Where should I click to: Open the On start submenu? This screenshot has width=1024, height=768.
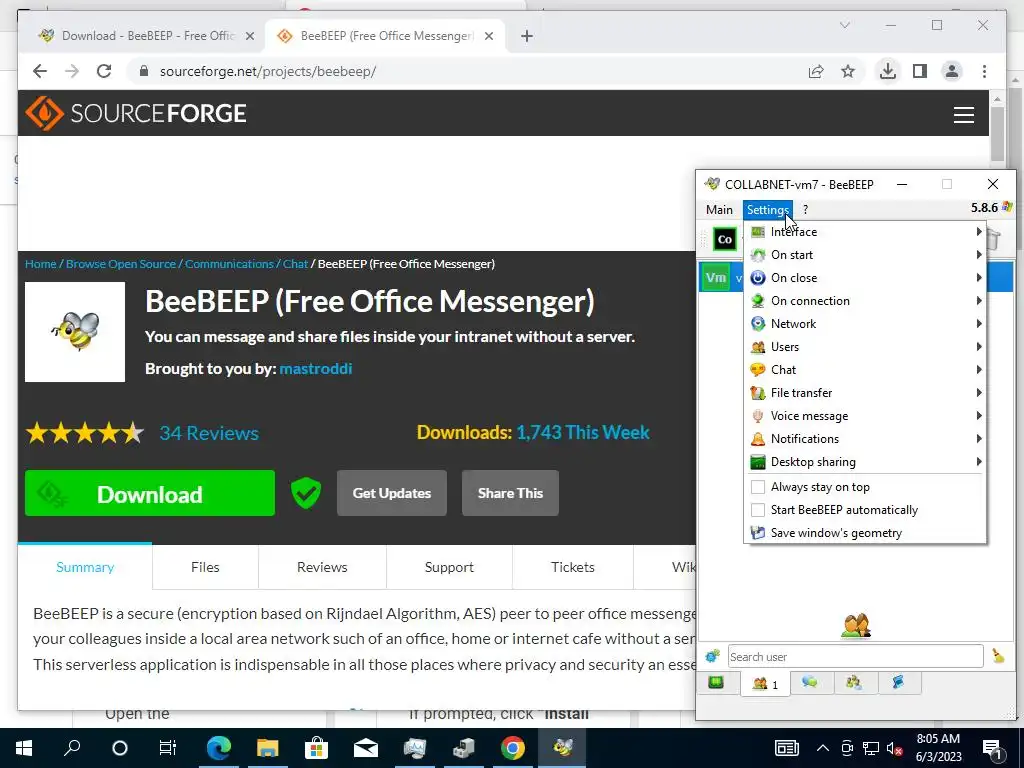click(865, 255)
